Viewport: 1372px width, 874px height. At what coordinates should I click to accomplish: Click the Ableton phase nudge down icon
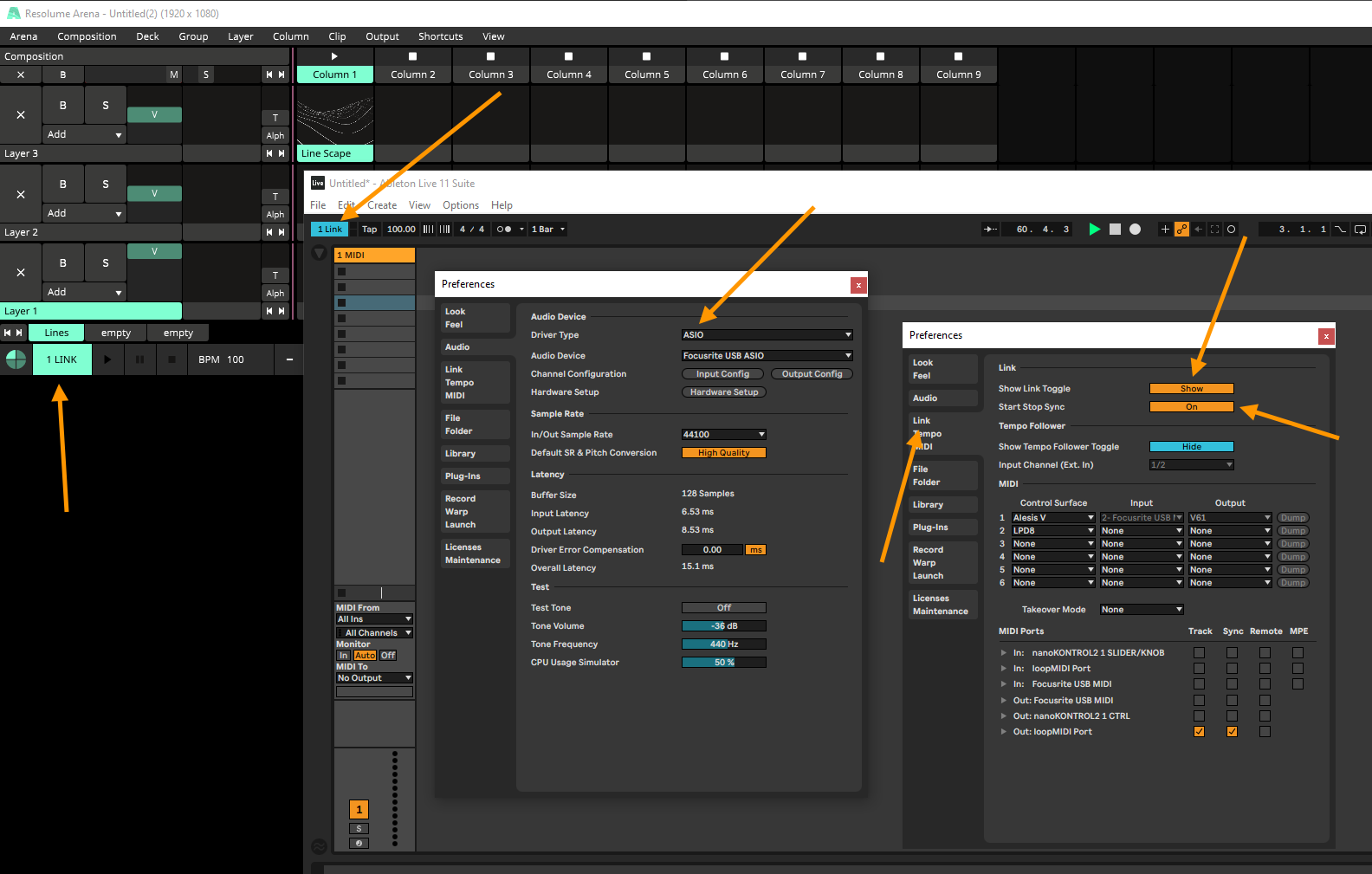coord(428,230)
